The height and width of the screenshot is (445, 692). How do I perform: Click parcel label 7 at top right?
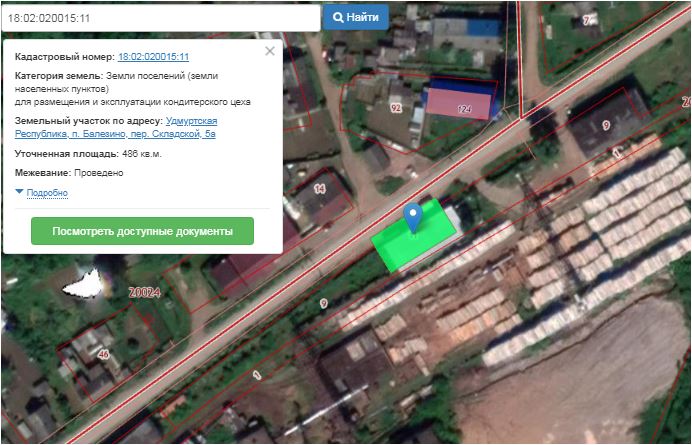[587, 19]
